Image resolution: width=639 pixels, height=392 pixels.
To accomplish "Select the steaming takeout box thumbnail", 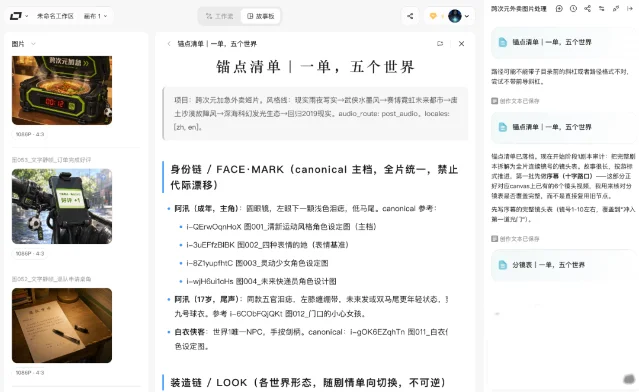I will 62,90.
